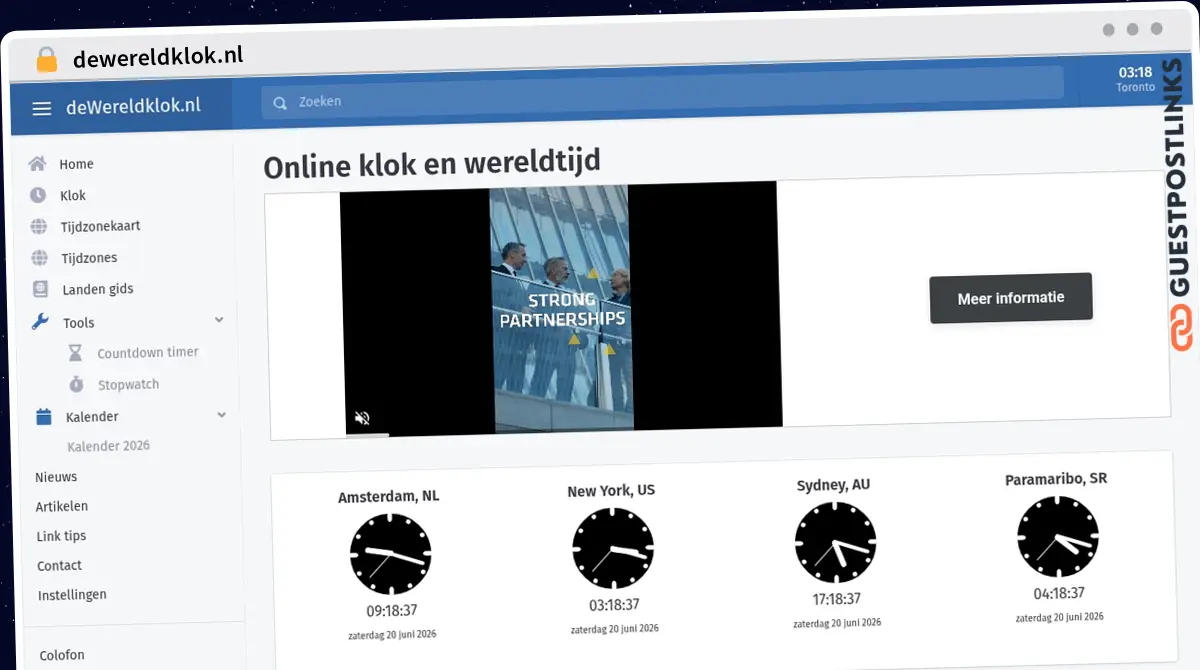The width and height of the screenshot is (1200, 670).
Task: Open the Stopwatch tool
Action: [128, 385]
